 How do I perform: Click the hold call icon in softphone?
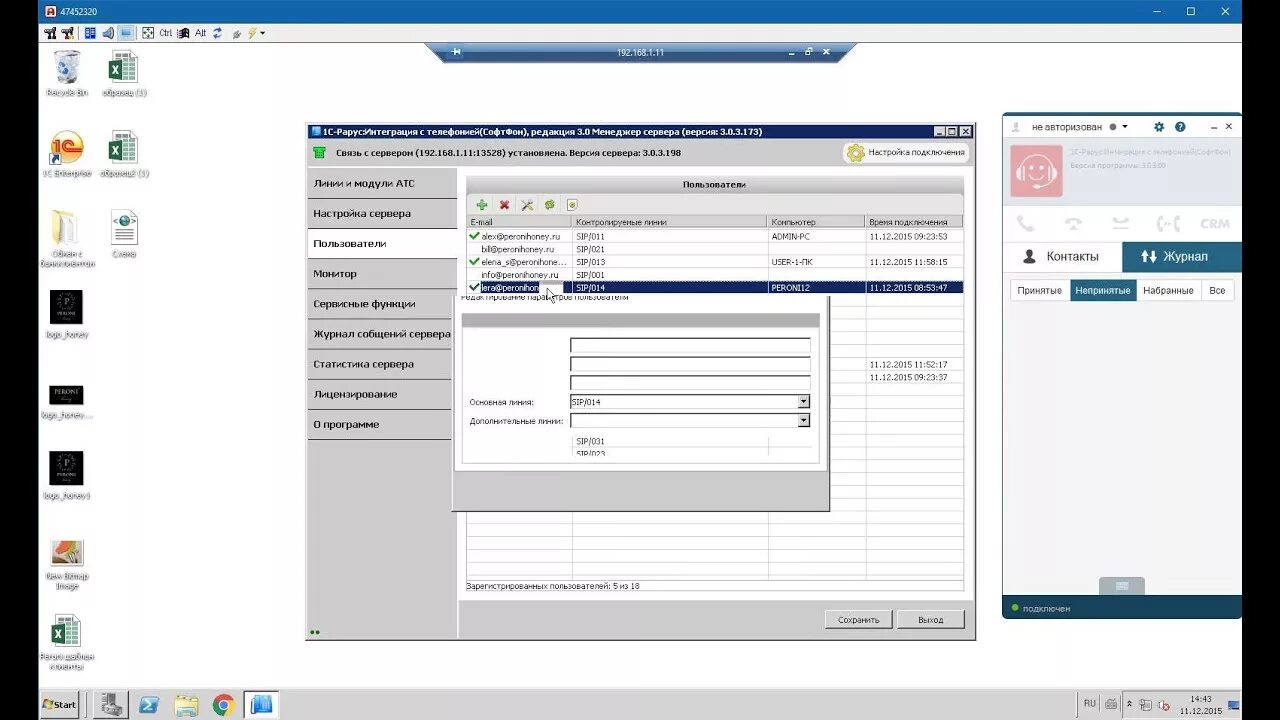(1120, 223)
